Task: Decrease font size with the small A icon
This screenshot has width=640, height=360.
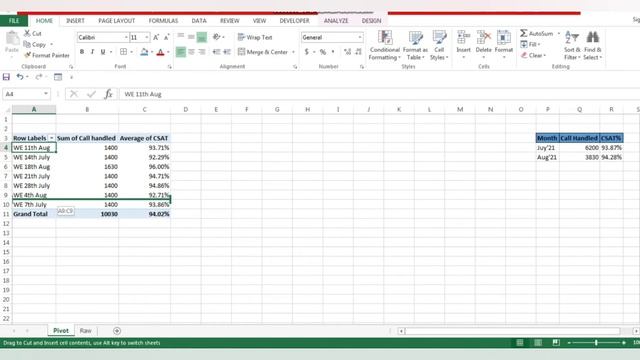Action: pyautogui.click(x=166, y=38)
